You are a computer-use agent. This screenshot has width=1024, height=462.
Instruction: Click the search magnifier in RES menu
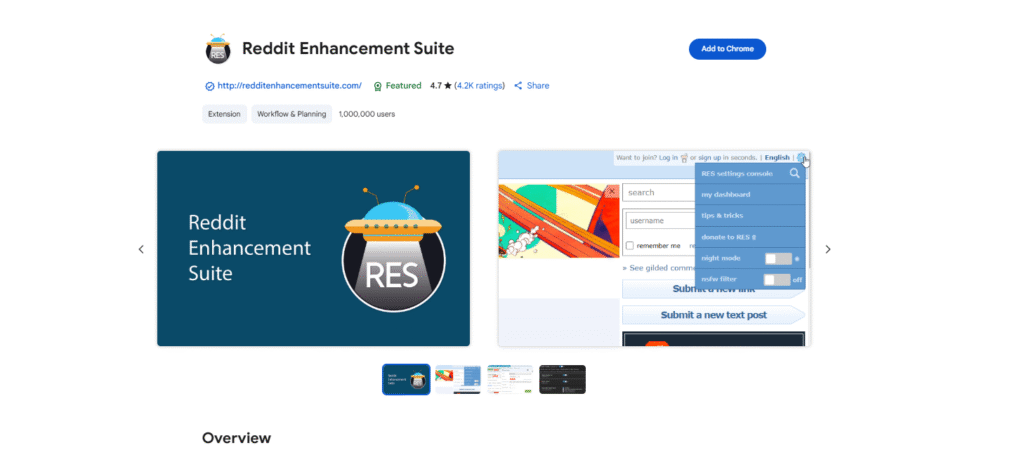[x=795, y=173]
